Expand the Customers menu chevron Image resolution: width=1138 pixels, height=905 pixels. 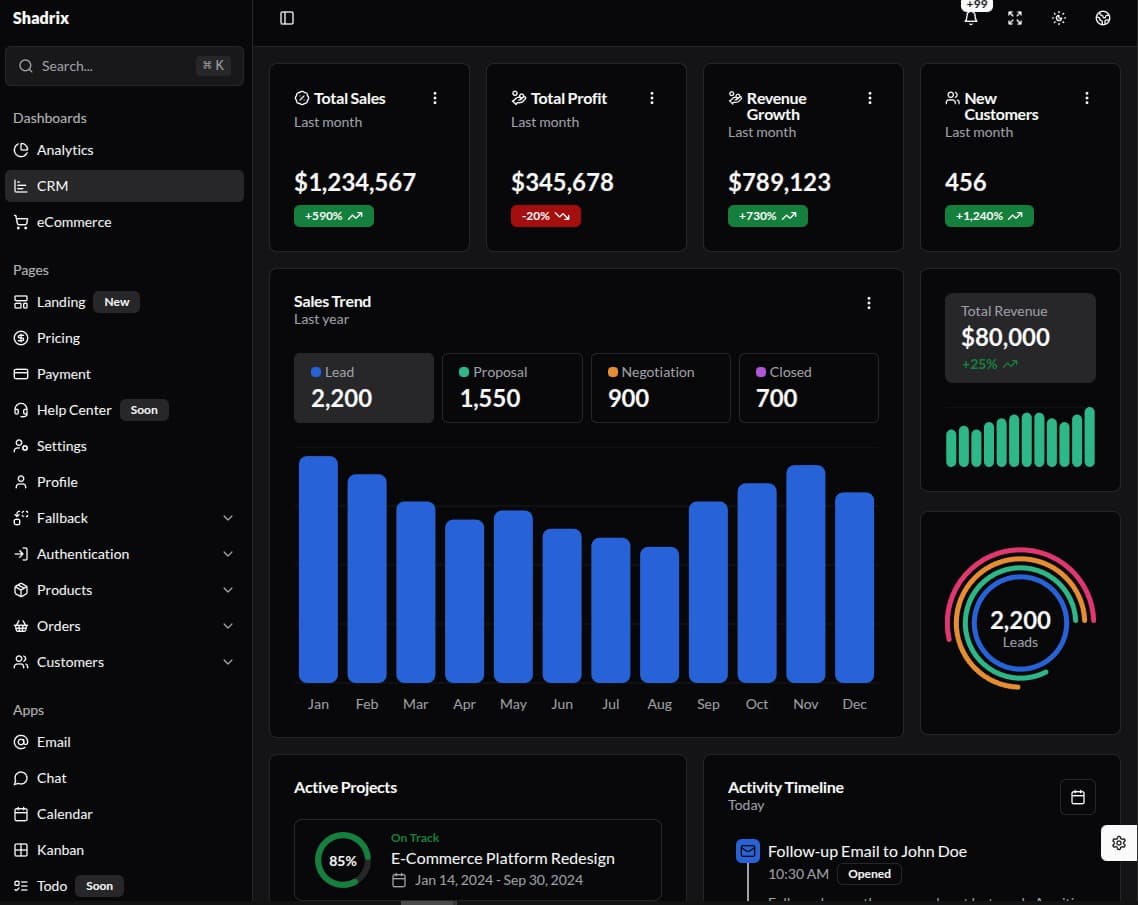click(228, 662)
